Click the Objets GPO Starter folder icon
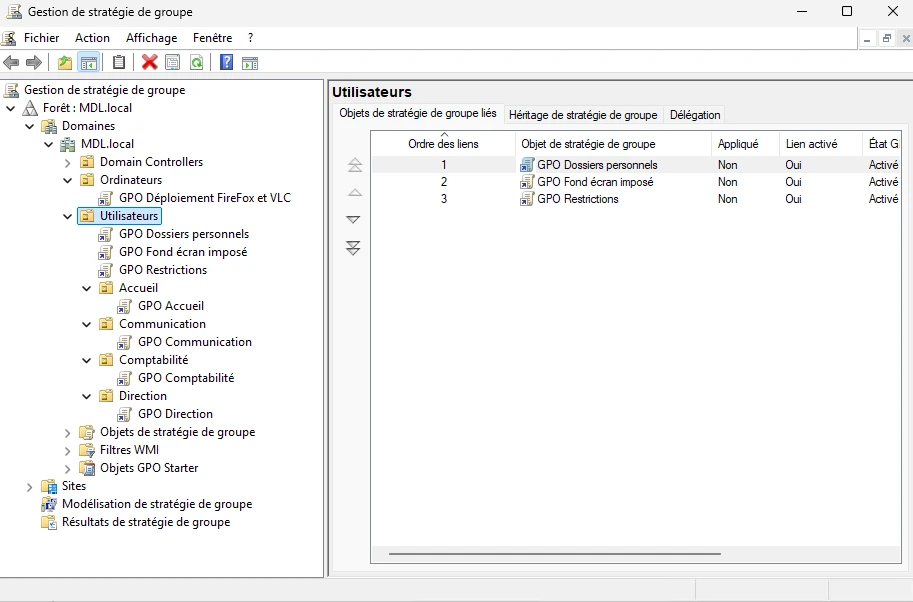Viewport: 913px width, 602px height. [x=87, y=468]
